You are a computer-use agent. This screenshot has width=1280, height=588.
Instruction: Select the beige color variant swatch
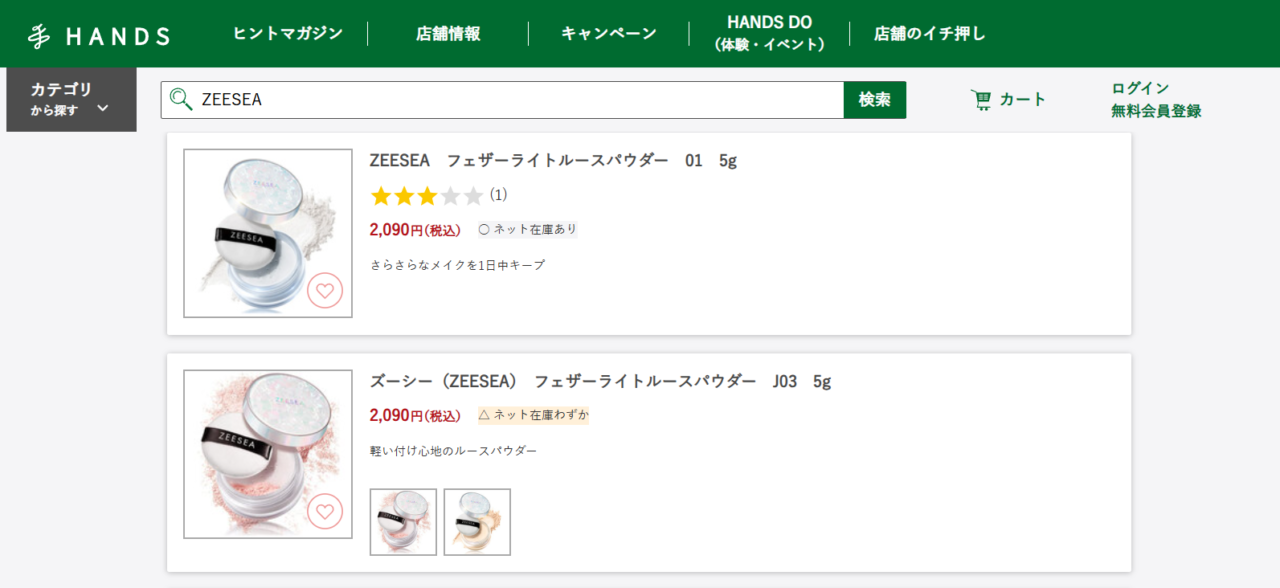coord(477,522)
